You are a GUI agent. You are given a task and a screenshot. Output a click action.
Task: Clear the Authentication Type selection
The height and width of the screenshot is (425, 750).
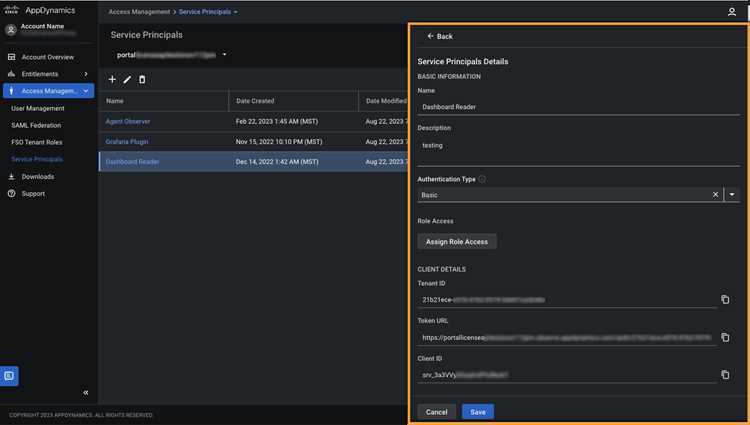point(715,195)
